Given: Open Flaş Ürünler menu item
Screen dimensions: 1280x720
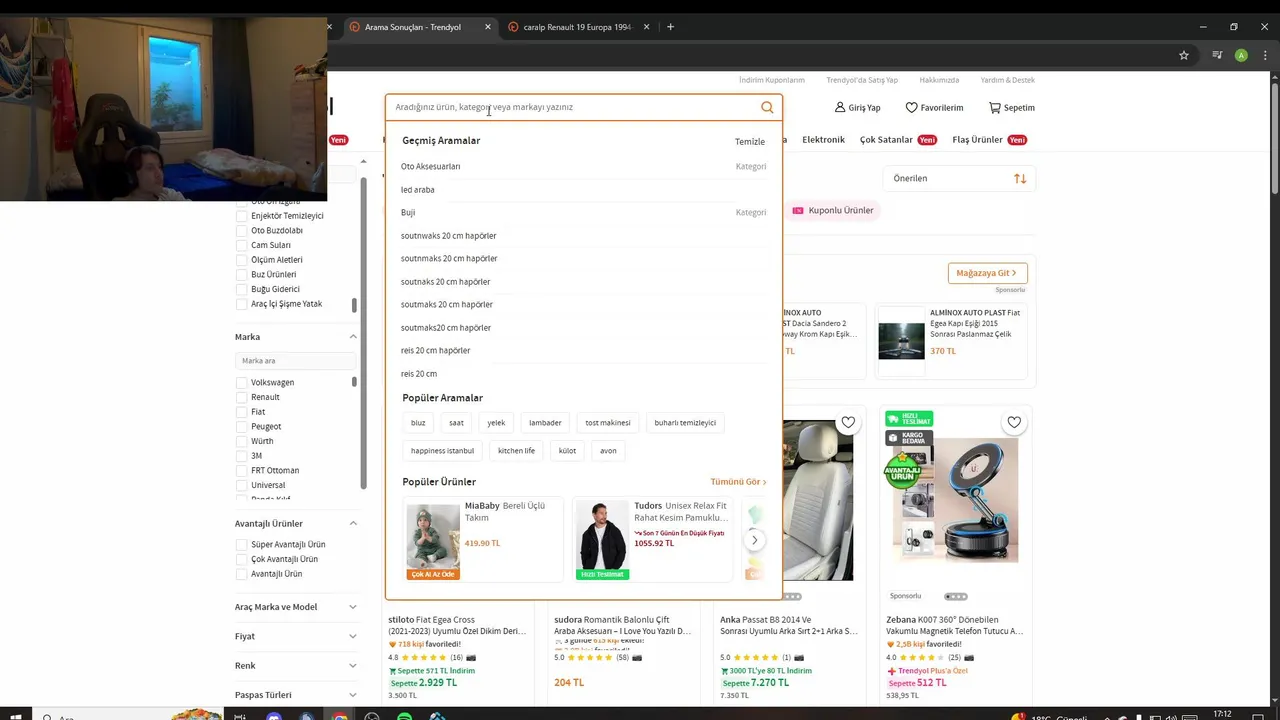Looking at the screenshot, I should pos(977,140).
